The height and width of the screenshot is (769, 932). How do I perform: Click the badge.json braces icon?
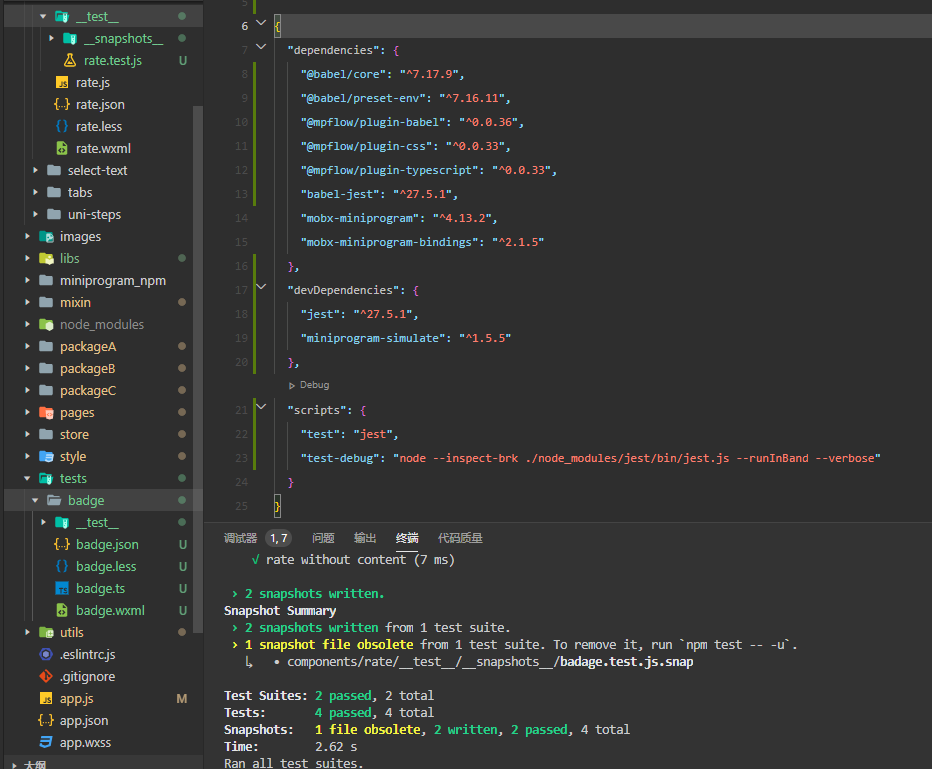62,544
